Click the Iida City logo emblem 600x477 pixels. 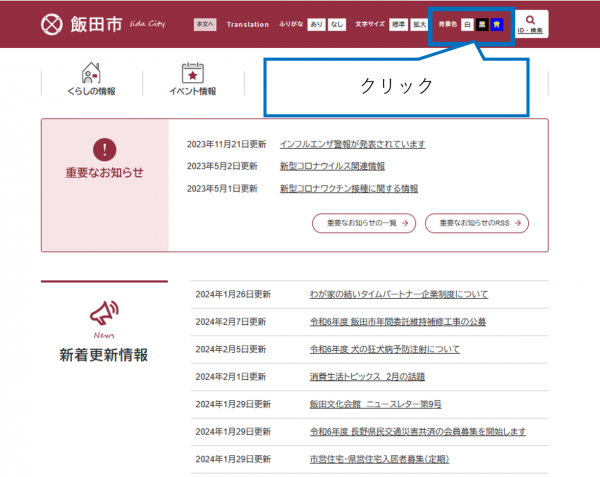coord(52,24)
